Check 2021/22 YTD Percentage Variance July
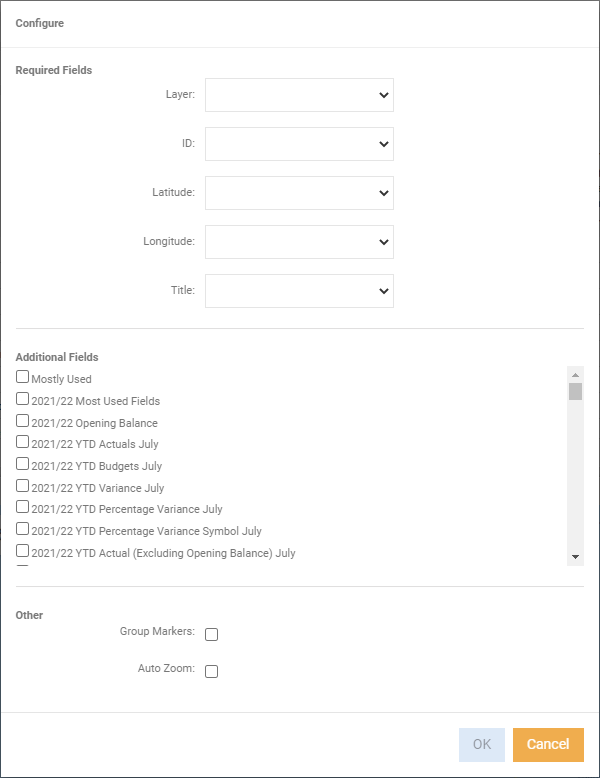 (x=22, y=507)
